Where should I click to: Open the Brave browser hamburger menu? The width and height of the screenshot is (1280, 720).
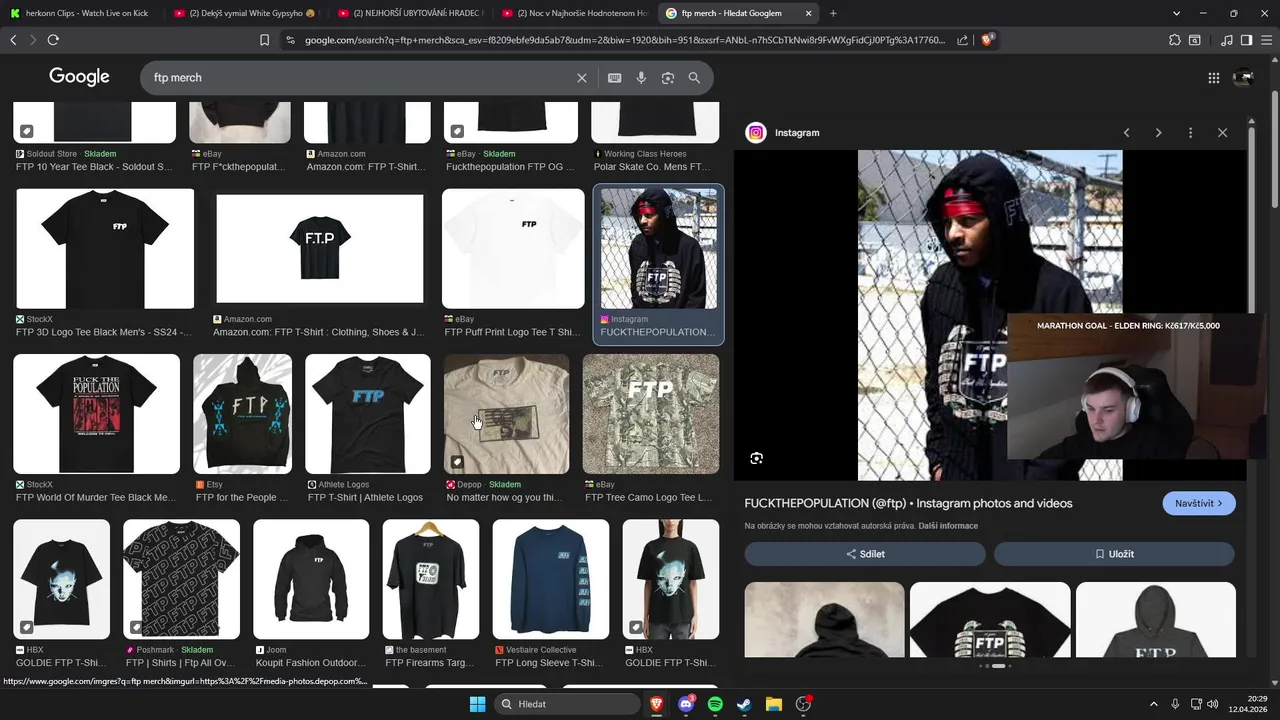tap(1266, 40)
